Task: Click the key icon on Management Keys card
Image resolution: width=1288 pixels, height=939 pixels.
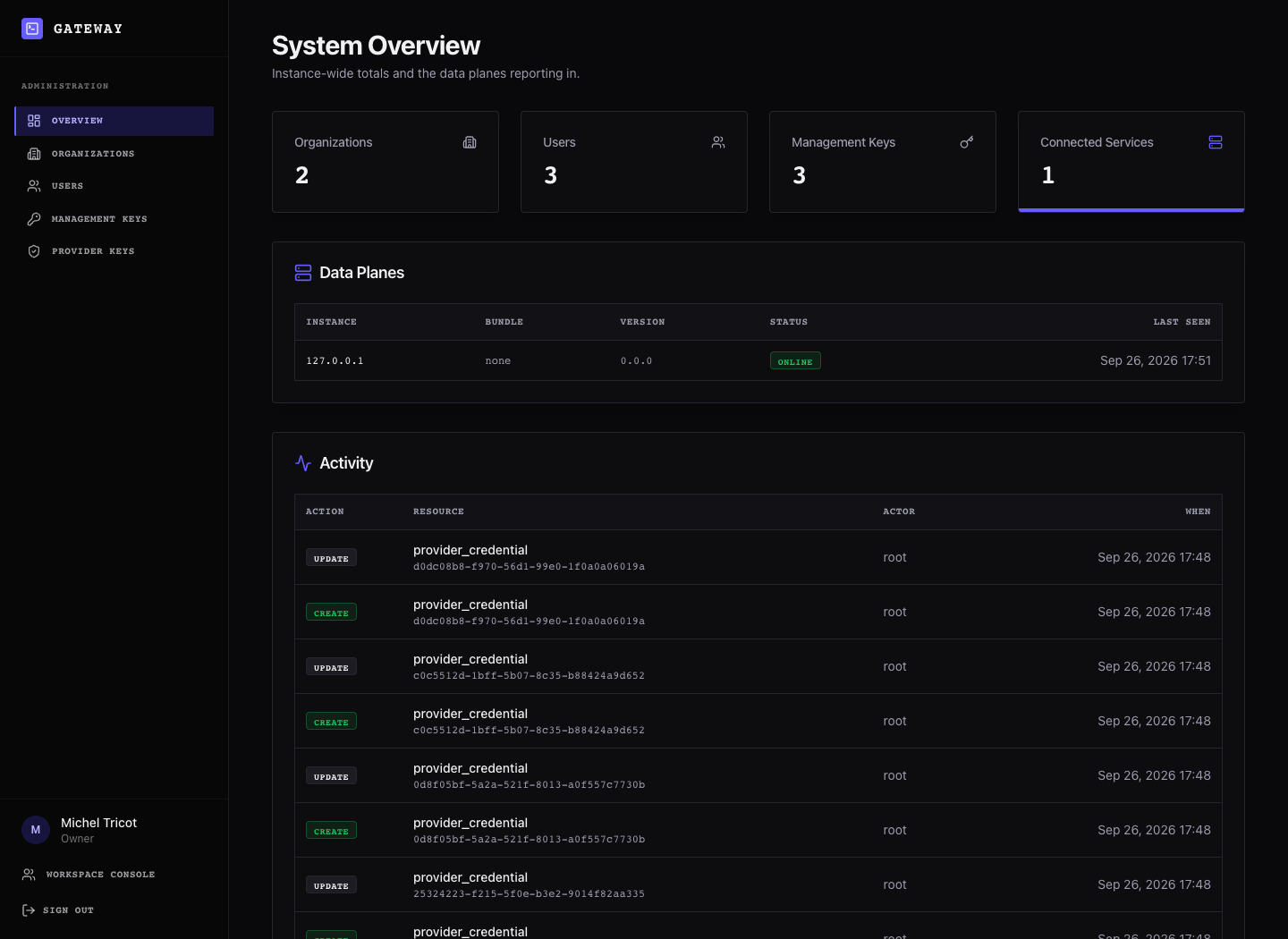Action: (967, 142)
